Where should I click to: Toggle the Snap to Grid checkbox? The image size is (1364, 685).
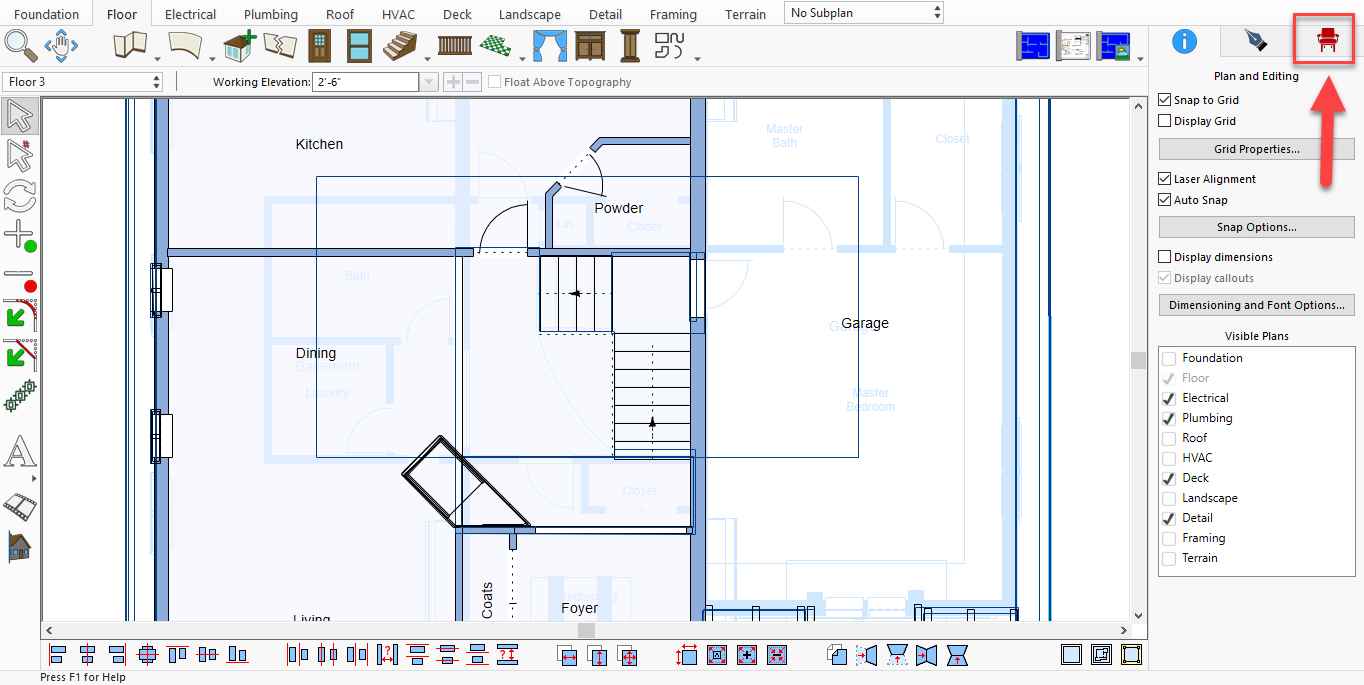tap(1165, 100)
